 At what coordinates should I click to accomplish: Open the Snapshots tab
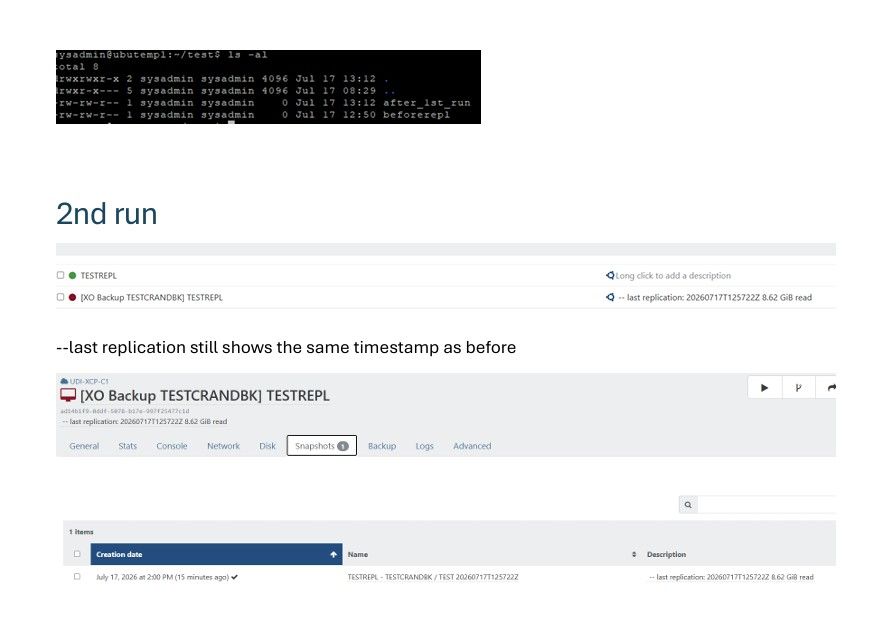pos(321,445)
